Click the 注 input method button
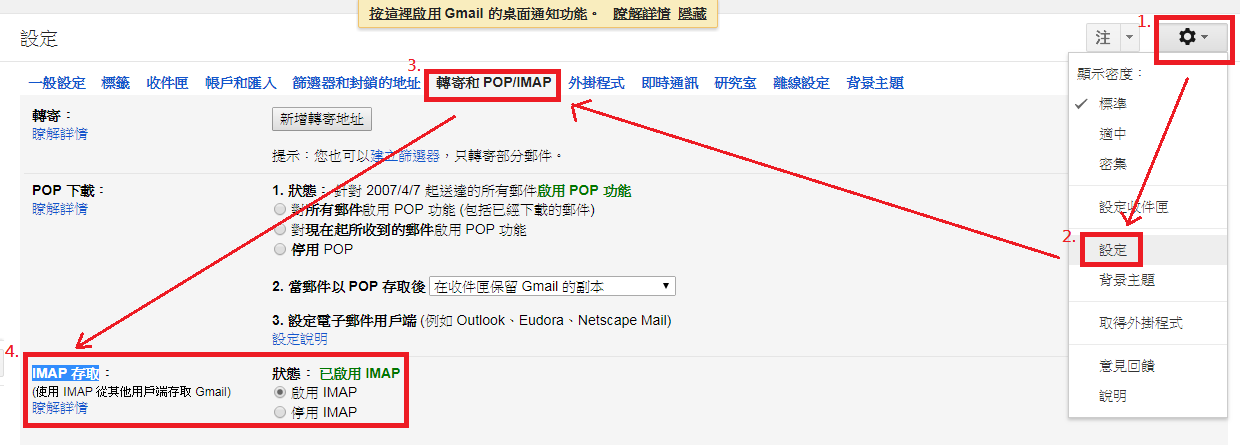The image size is (1240, 445). click(1103, 37)
